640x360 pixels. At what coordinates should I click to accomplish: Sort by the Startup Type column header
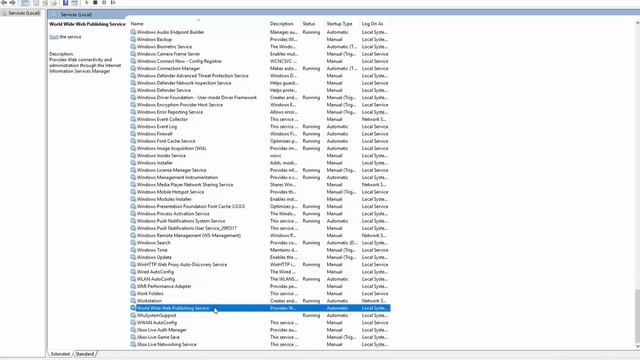pos(342,24)
